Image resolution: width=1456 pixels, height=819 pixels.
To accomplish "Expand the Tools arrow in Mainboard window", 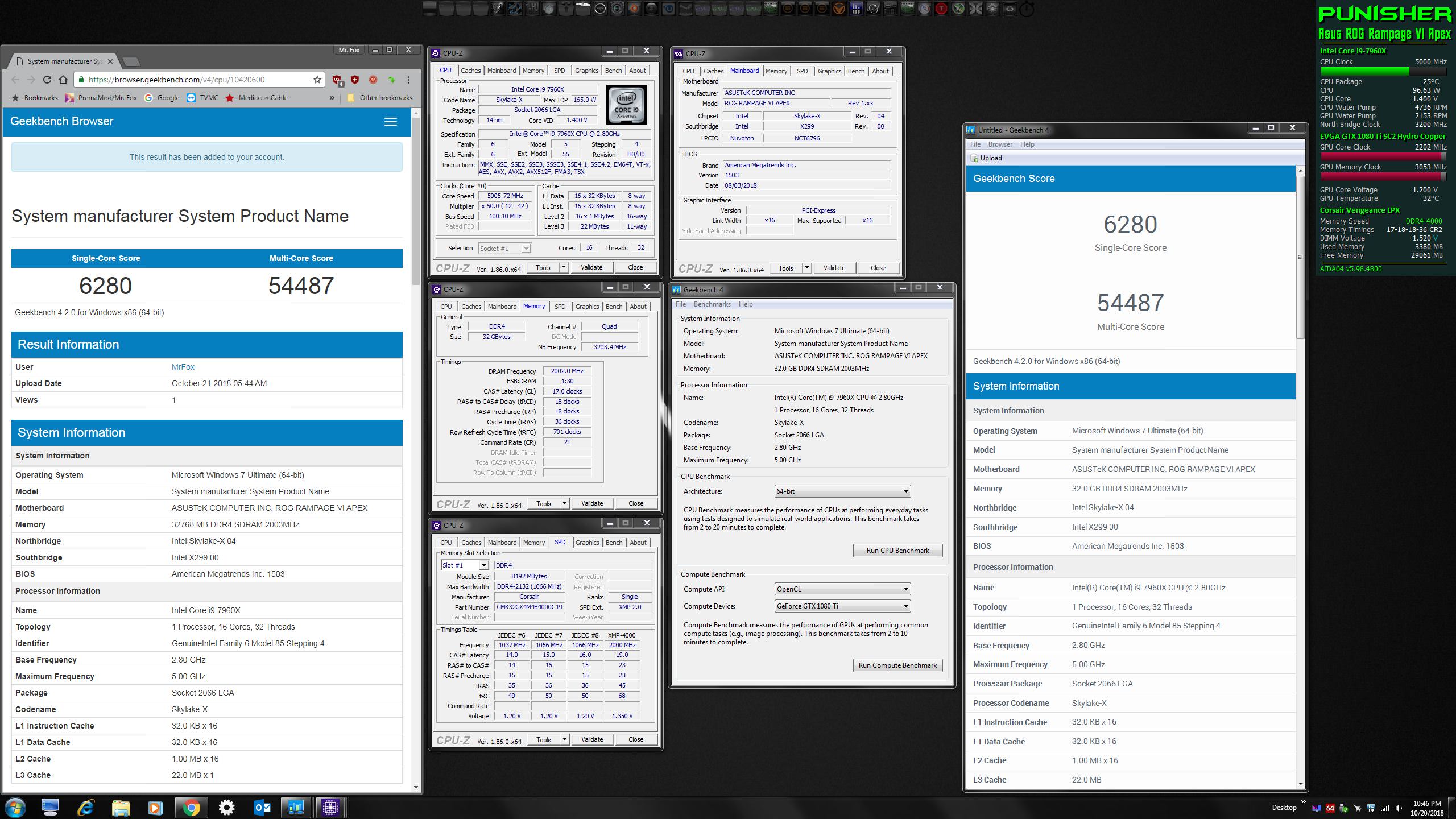I will [806, 268].
